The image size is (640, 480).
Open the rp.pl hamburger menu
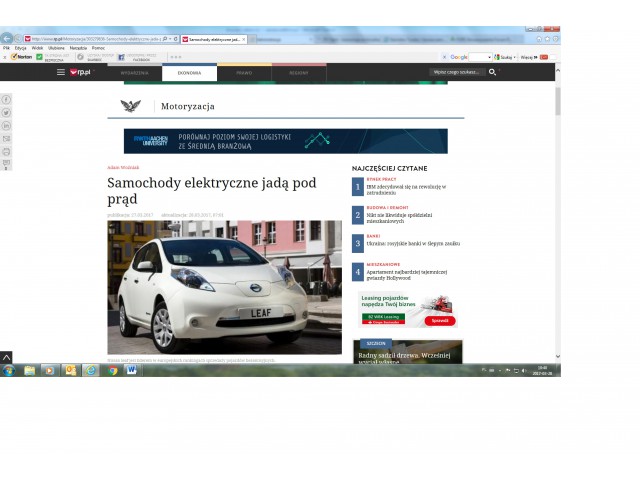[x=61, y=73]
